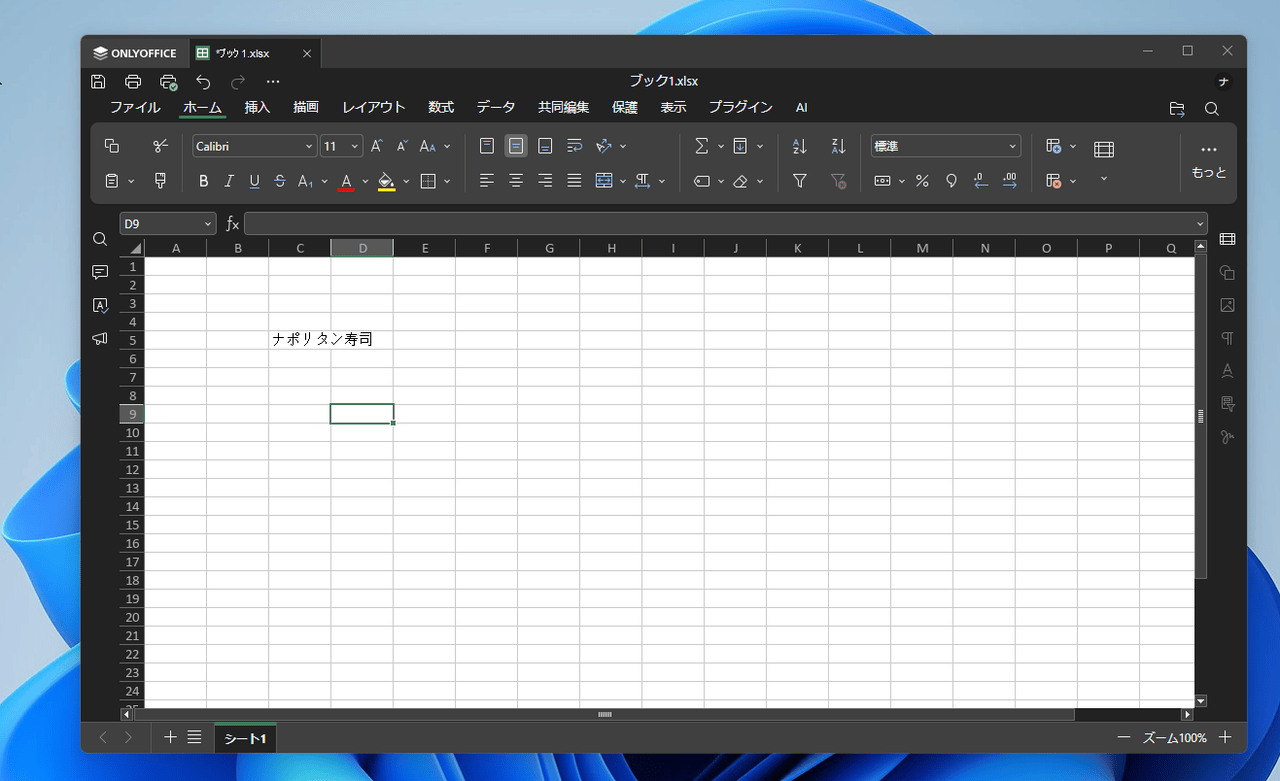This screenshot has width=1280, height=781.
Task: Decrease decimal places
Action: [980, 181]
